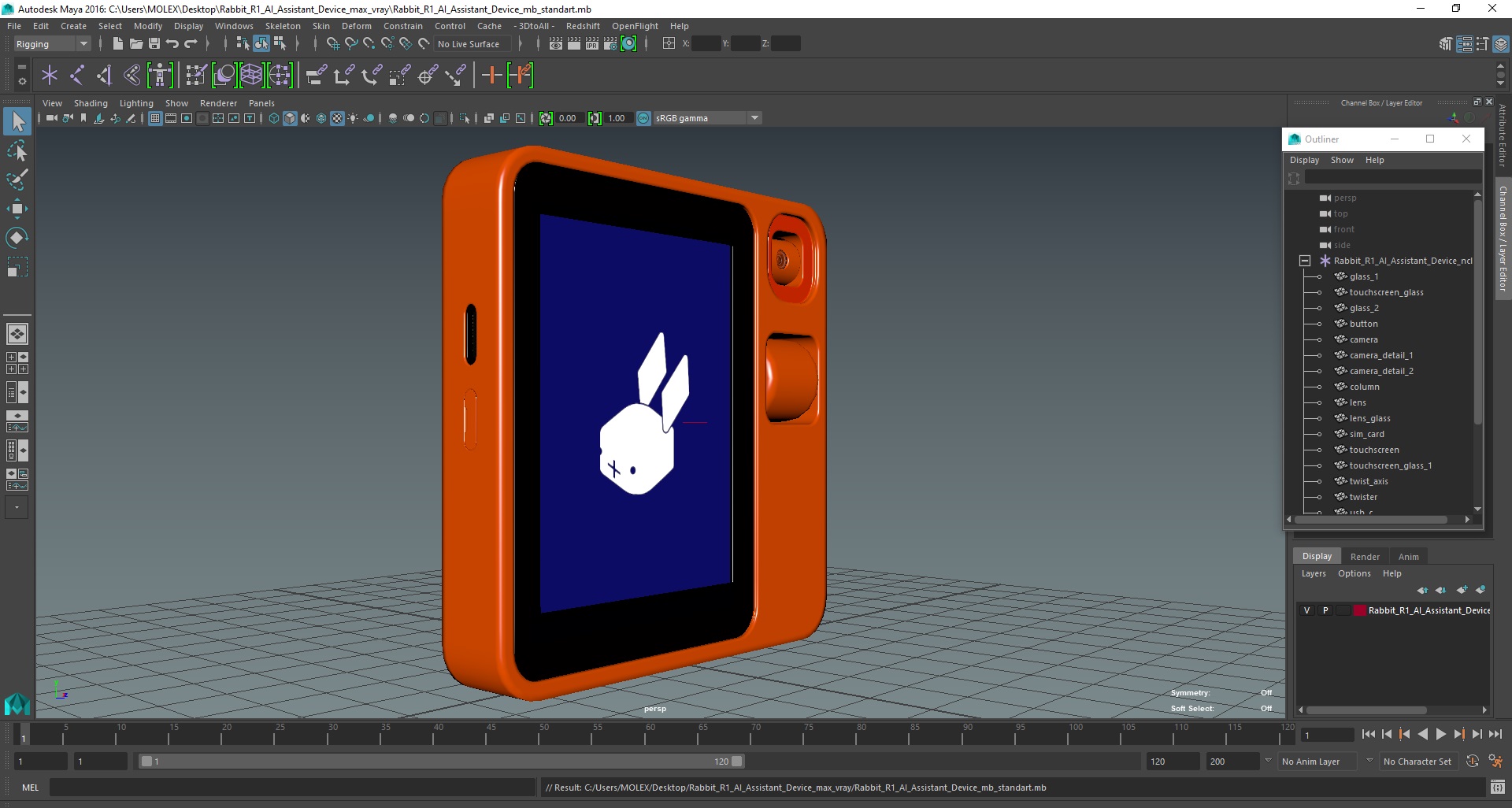Viewport: 1512px width, 808px height.
Task: Toggle textured display checker button
Action: pyautogui.click(x=337, y=118)
